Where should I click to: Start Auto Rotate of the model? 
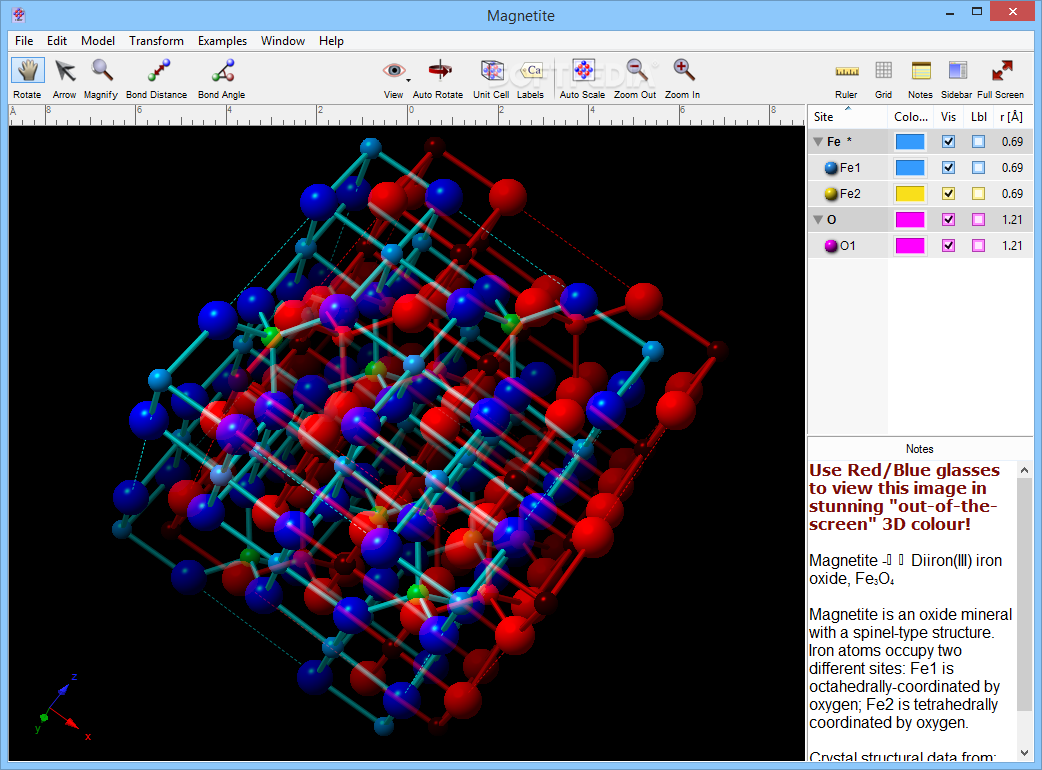point(438,78)
